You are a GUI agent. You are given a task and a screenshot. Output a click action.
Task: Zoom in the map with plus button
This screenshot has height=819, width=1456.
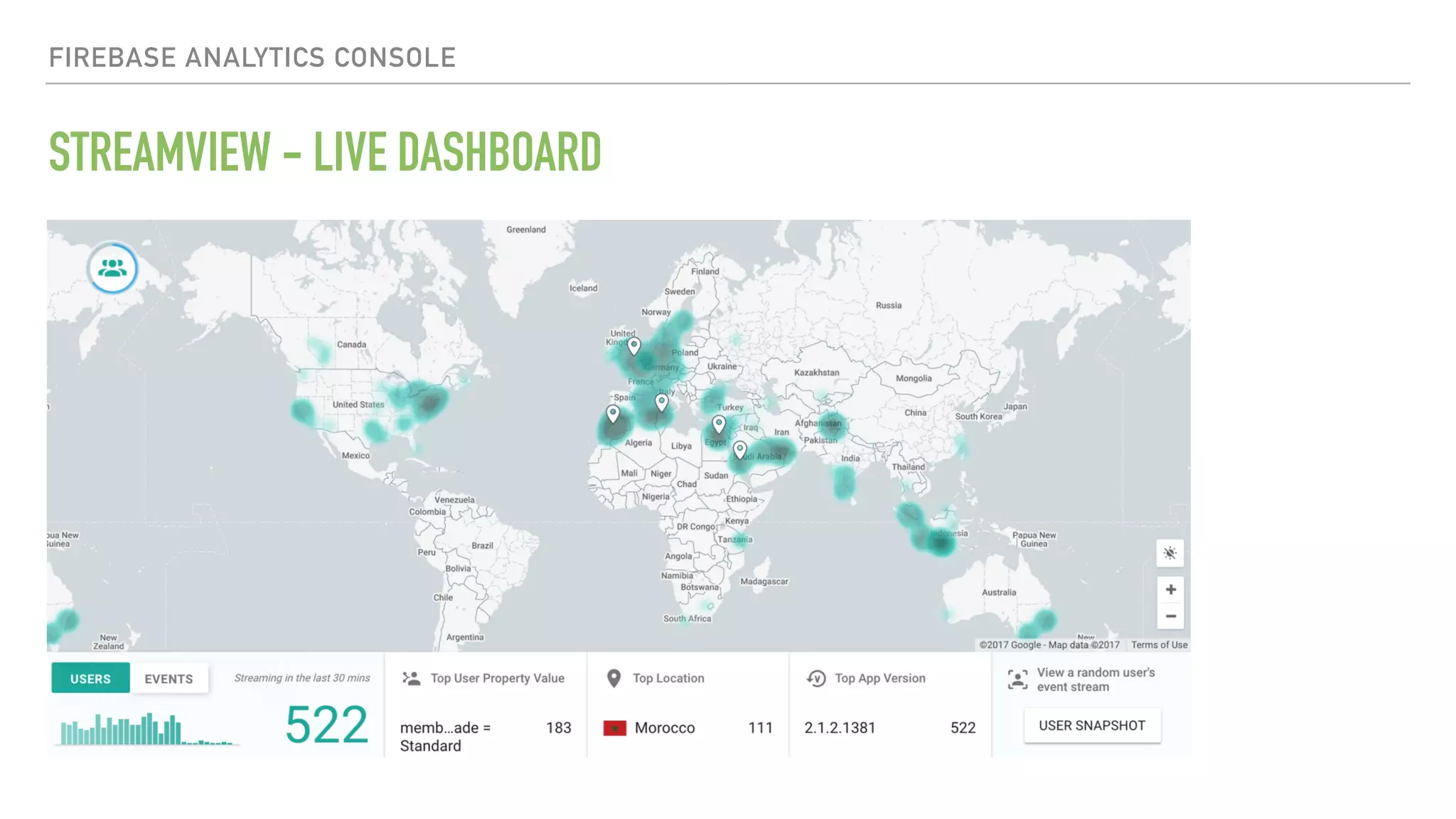coord(1170,589)
